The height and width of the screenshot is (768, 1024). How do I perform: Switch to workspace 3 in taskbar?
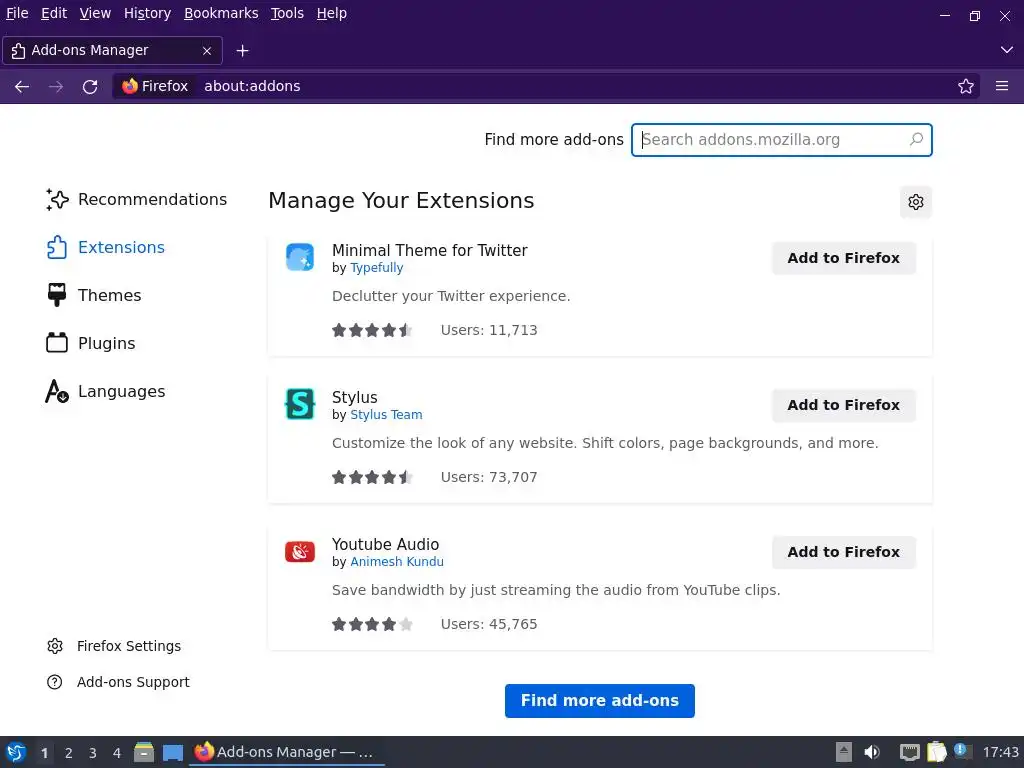pyautogui.click(x=93, y=753)
